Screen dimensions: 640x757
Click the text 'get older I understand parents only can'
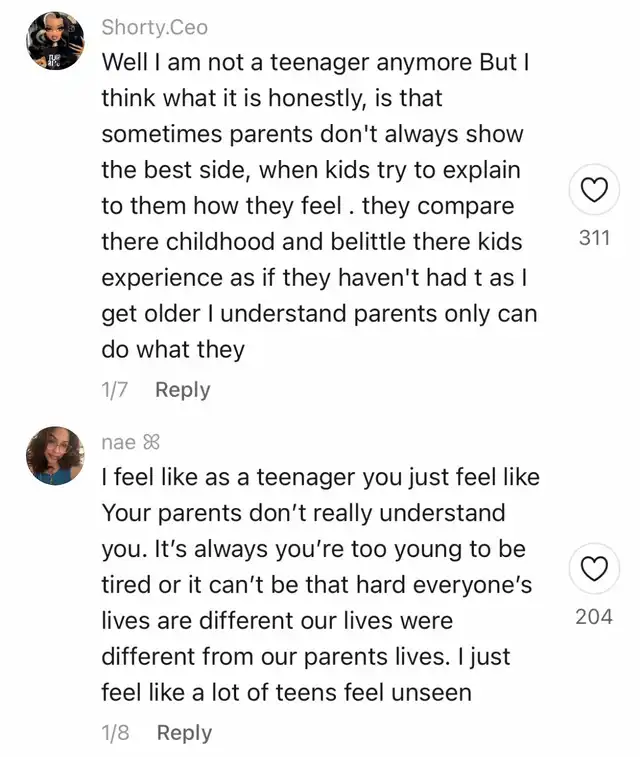point(319,314)
